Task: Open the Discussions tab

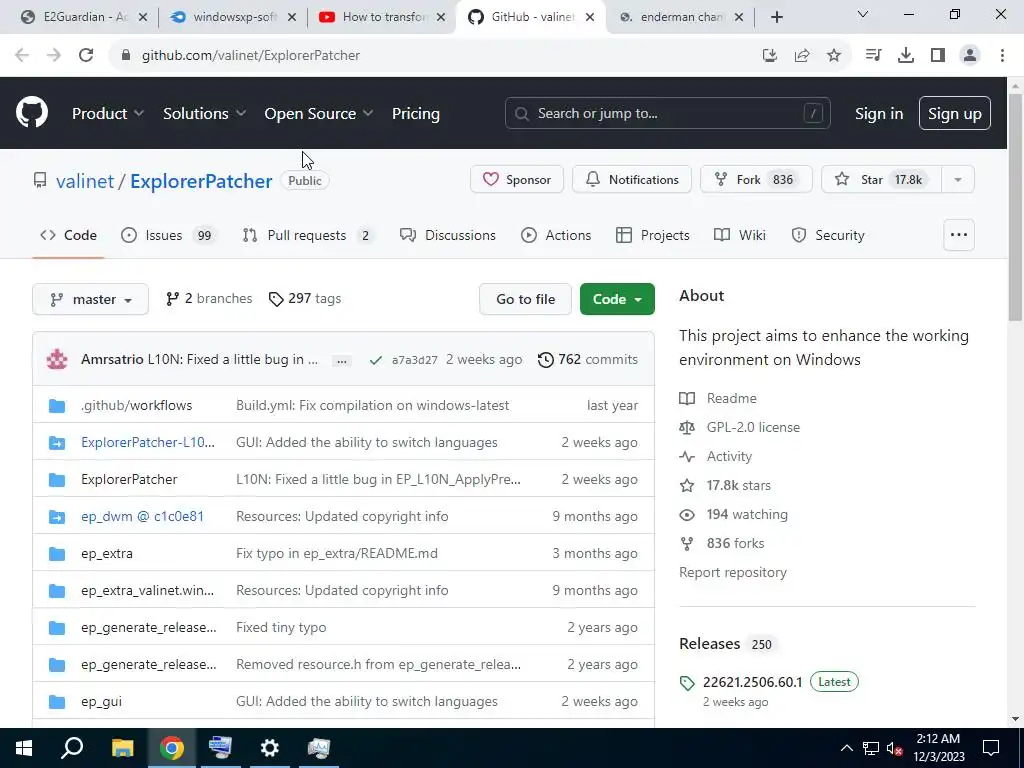Action: [x=448, y=235]
